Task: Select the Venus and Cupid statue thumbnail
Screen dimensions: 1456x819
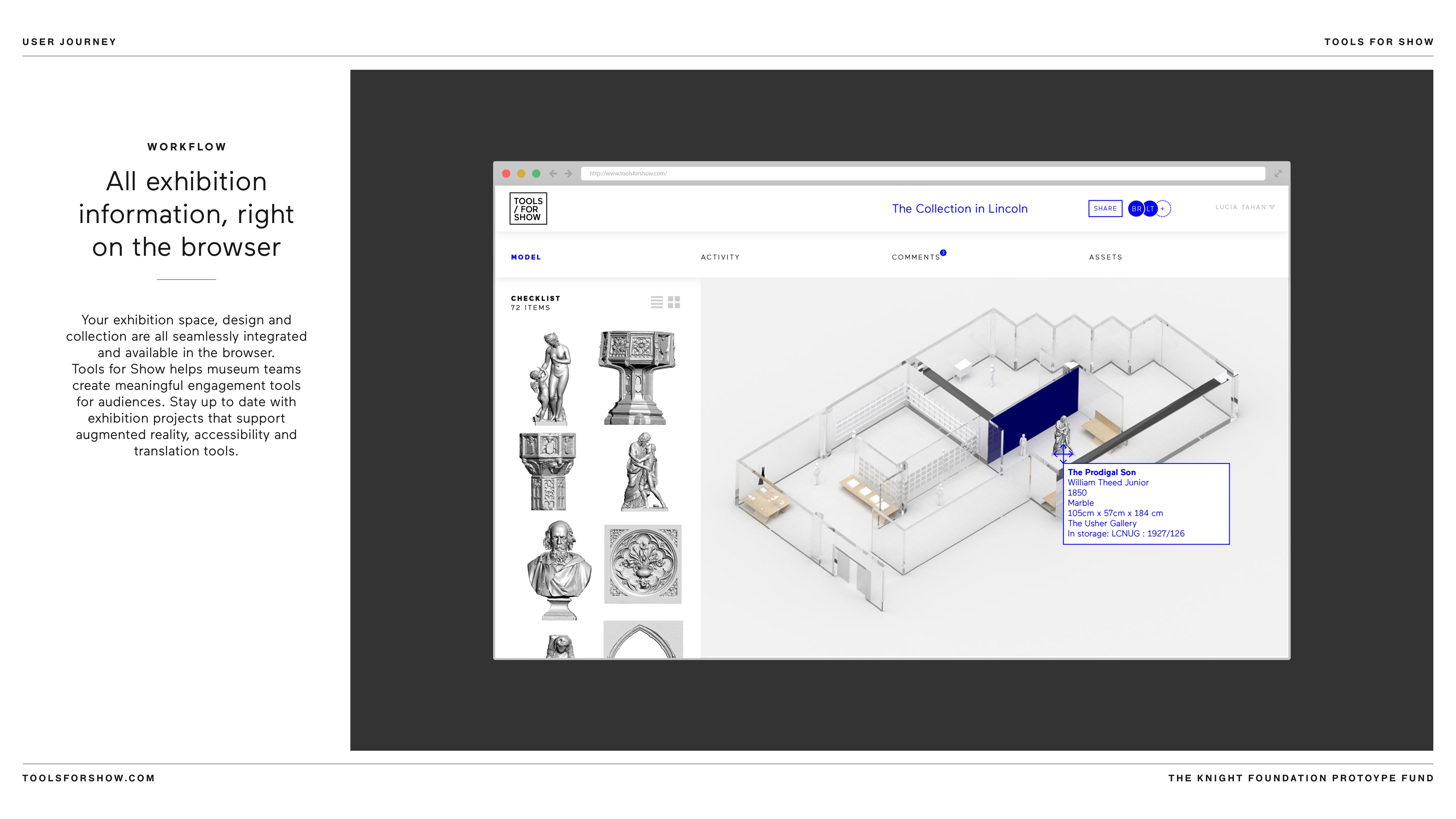Action: 550,378
